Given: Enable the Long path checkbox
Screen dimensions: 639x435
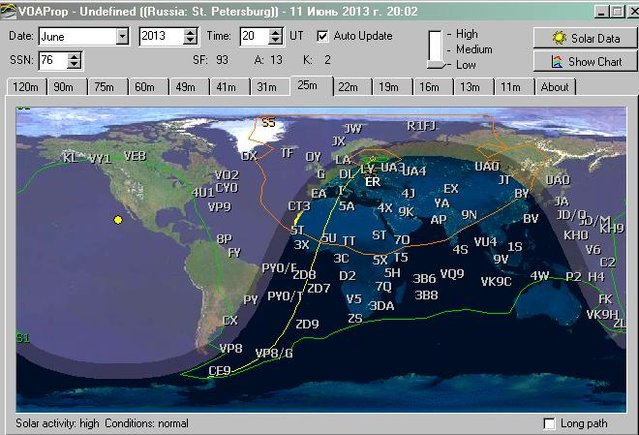Looking at the screenshot, I should [x=549, y=424].
